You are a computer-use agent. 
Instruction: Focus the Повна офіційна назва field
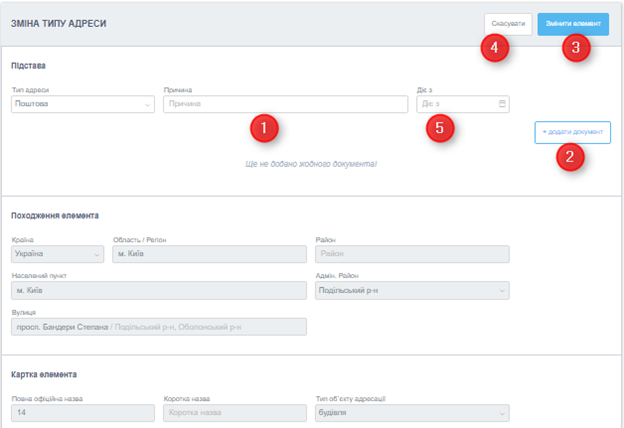pyautogui.click(x=81, y=412)
